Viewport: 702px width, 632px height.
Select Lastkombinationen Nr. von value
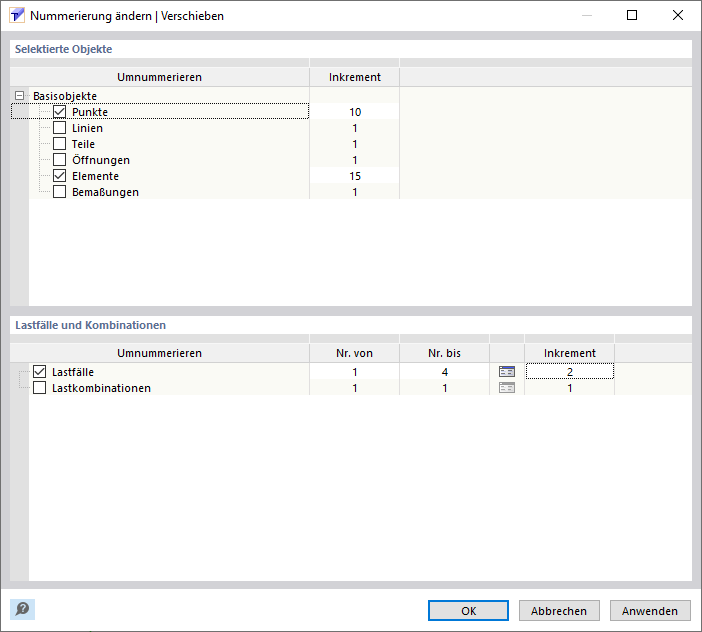click(355, 388)
